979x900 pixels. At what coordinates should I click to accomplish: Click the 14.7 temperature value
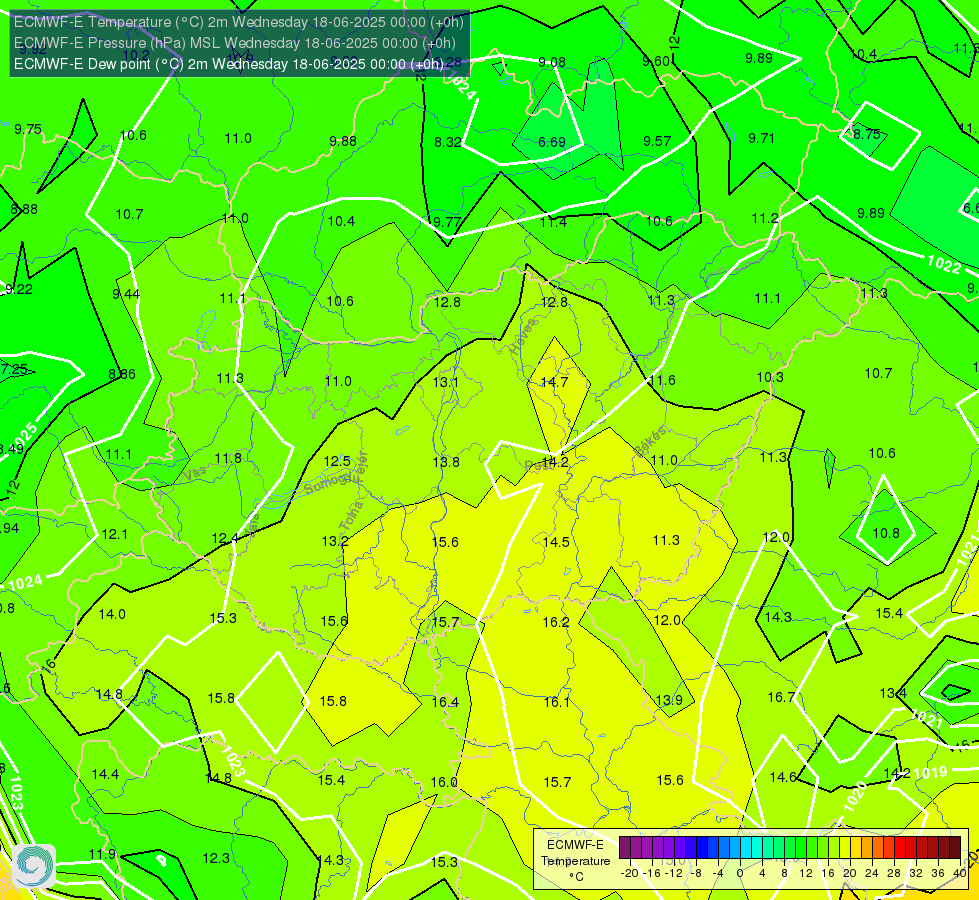click(554, 382)
